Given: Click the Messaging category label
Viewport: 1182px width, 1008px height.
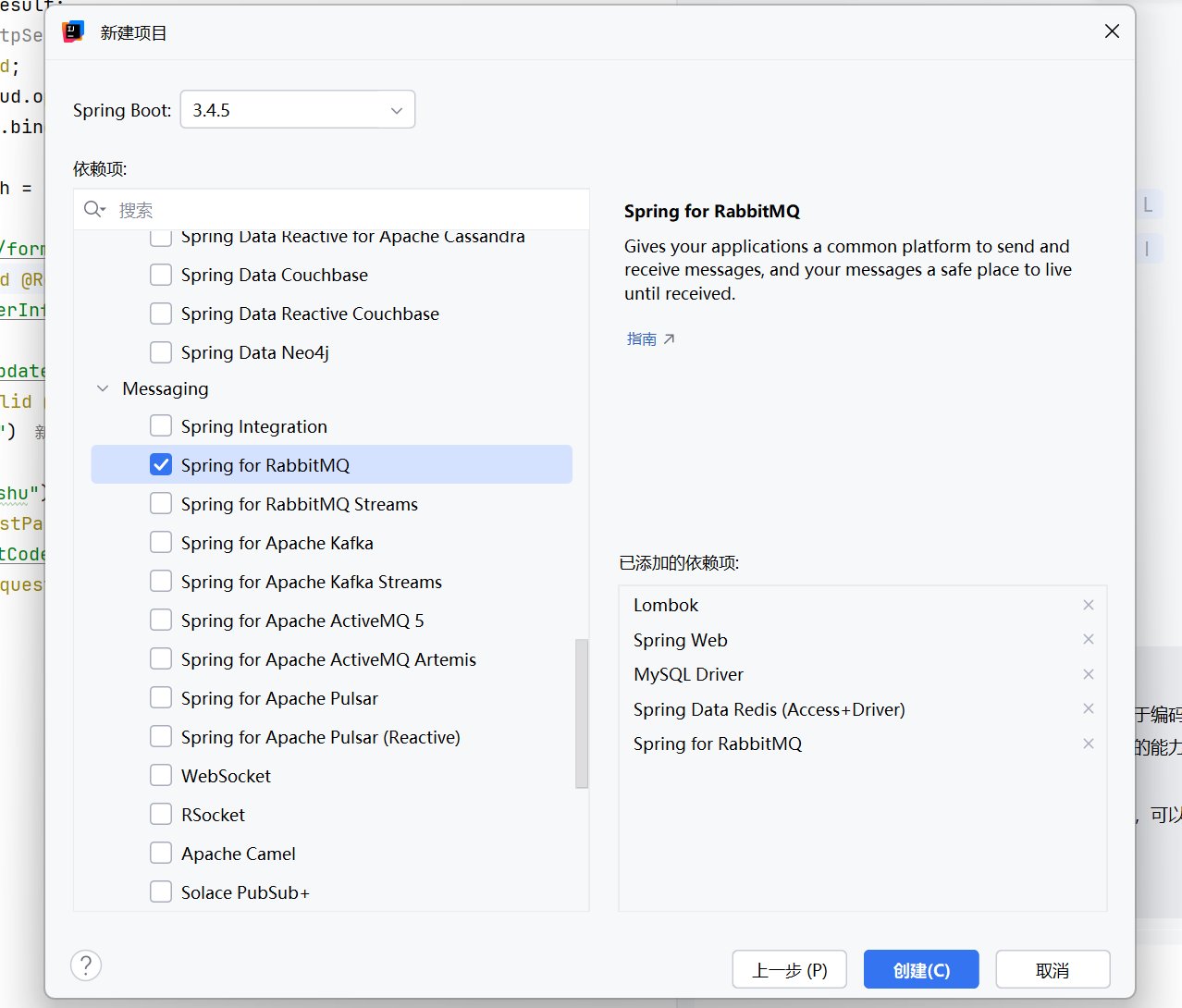Looking at the screenshot, I should (166, 388).
